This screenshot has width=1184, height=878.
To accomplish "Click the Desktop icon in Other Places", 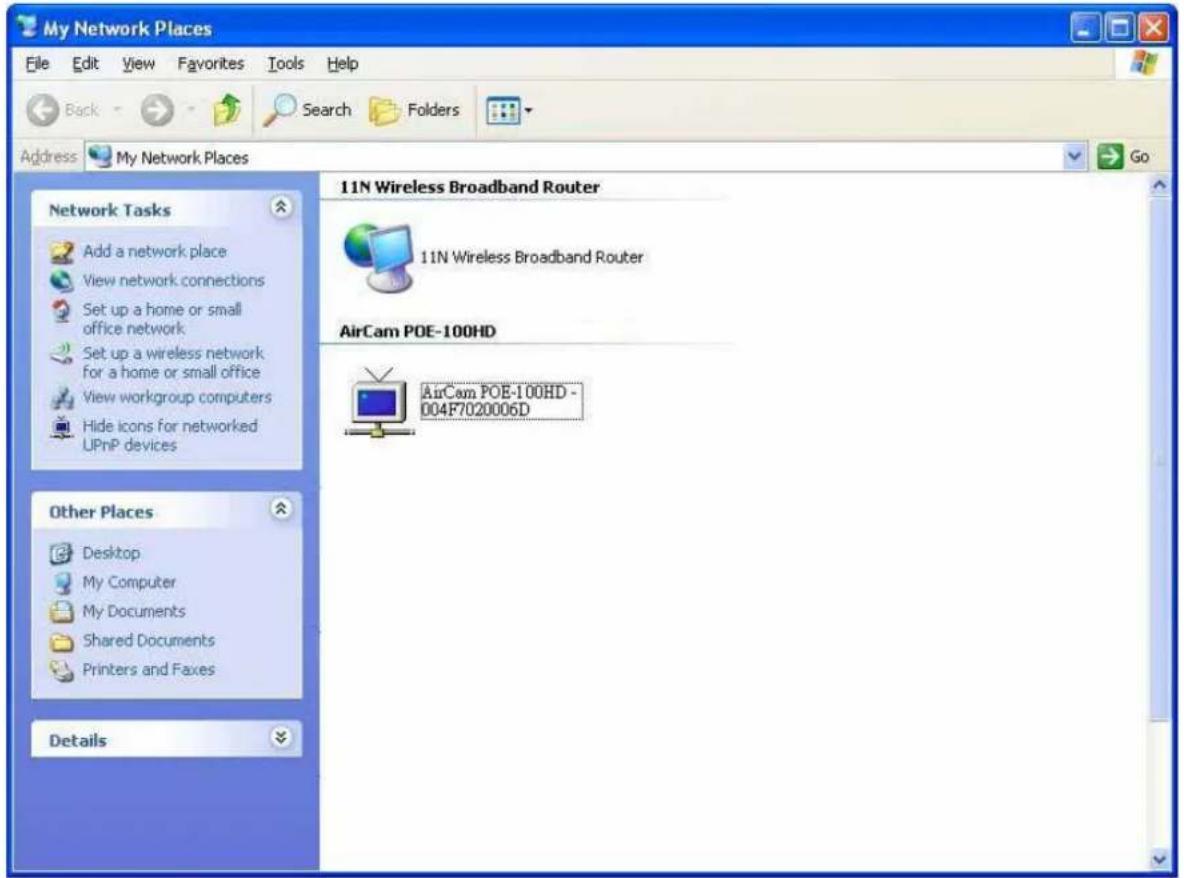I will 62,553.
